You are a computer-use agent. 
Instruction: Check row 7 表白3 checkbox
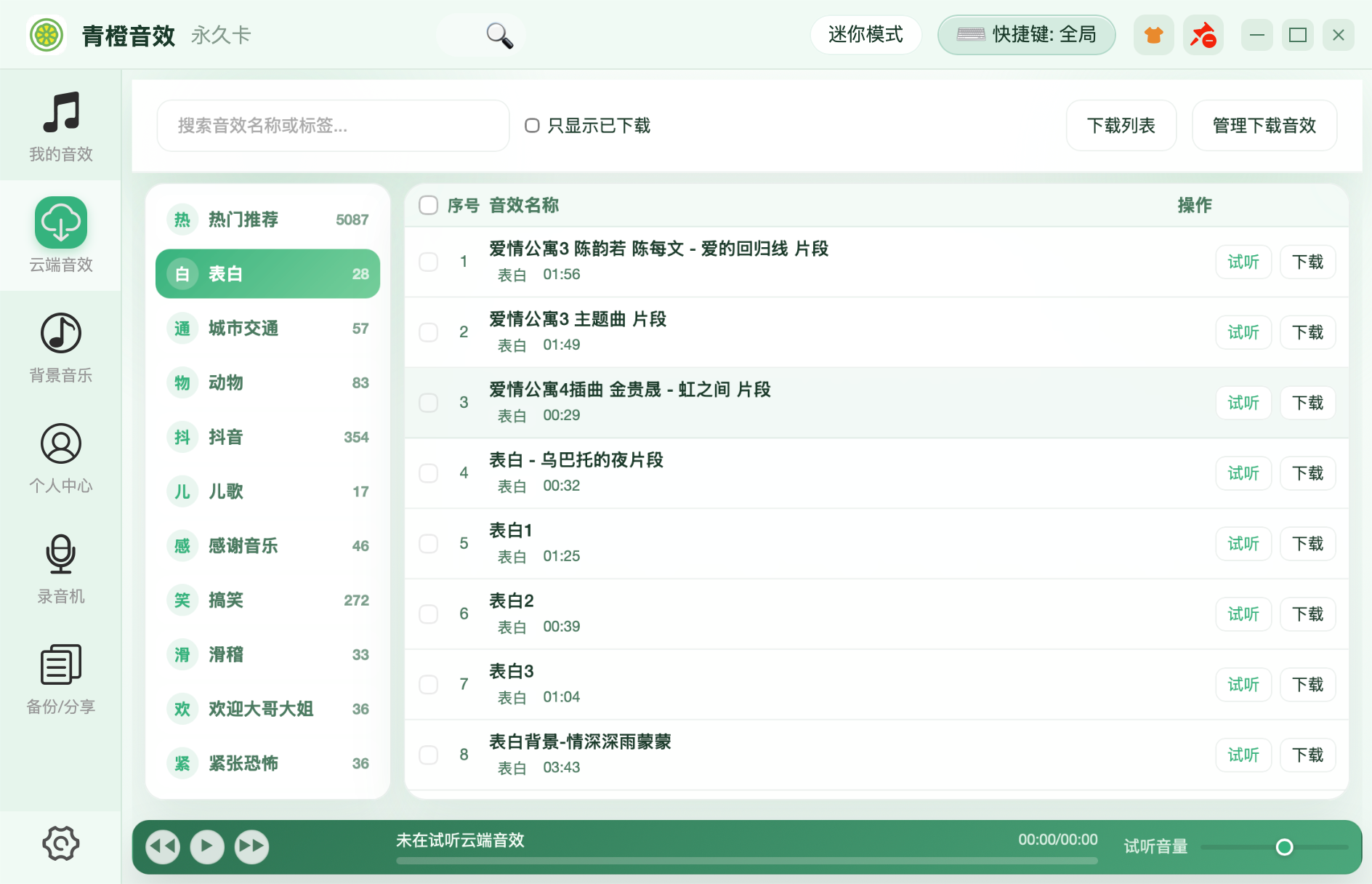pos(429,685)
